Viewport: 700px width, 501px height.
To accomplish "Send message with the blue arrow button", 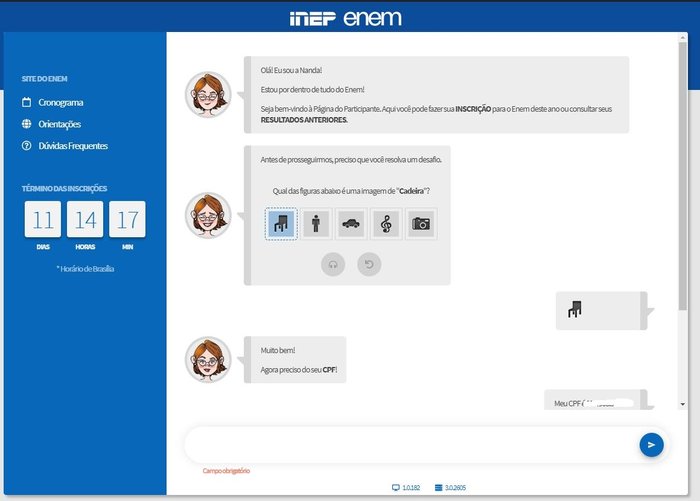I will (x=651, y=445).
